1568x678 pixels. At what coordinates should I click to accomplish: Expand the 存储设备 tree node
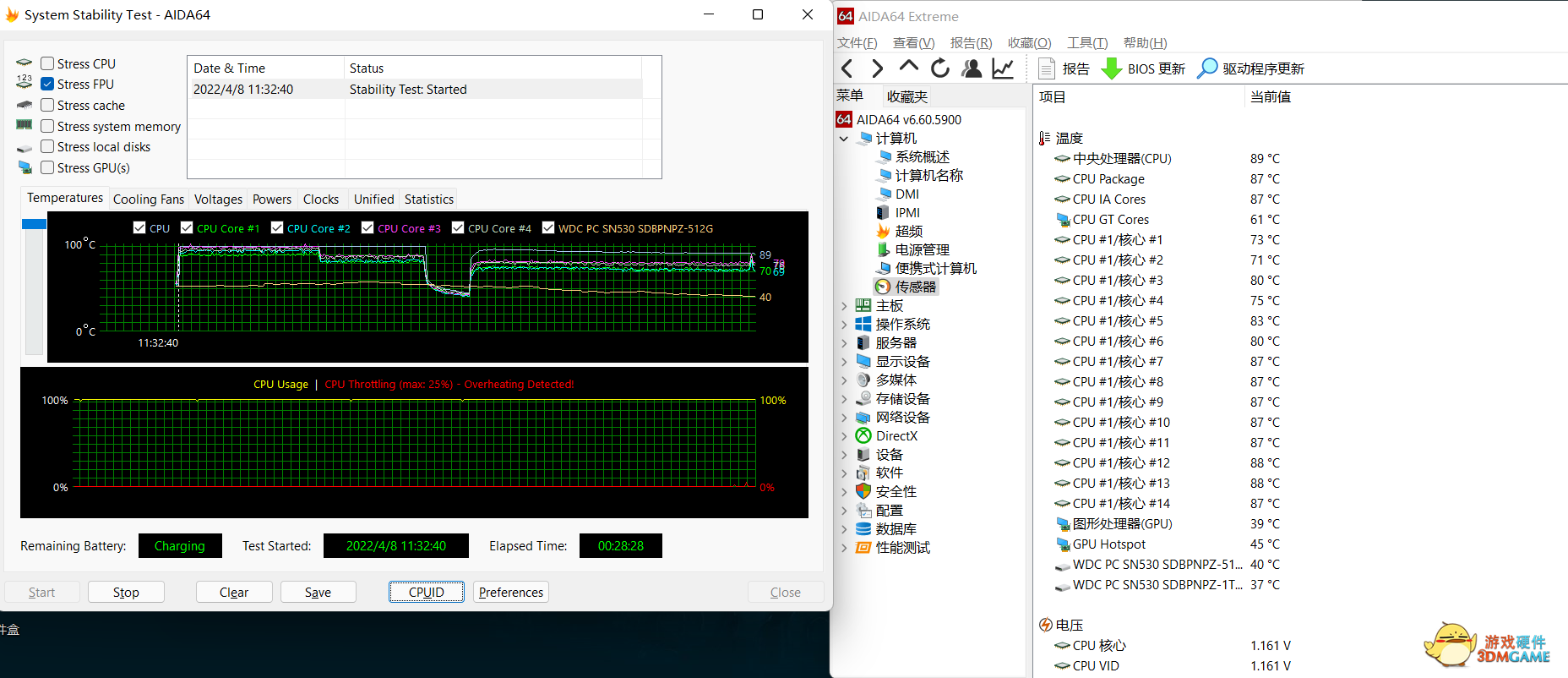click(x=844, y=399)
